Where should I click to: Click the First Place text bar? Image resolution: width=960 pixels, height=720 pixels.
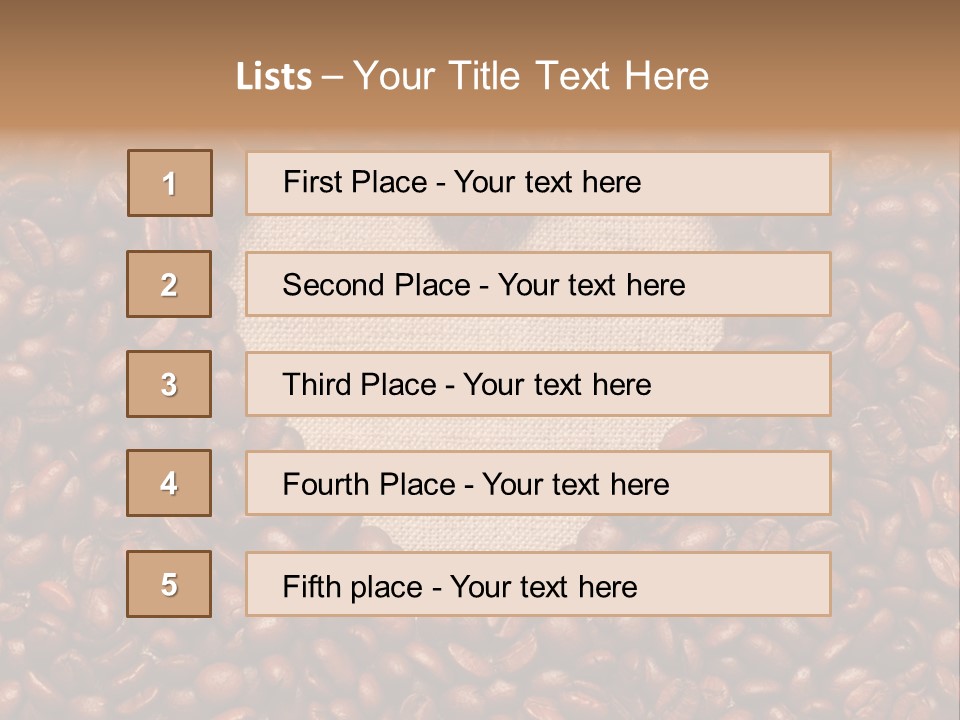point(538,183)
